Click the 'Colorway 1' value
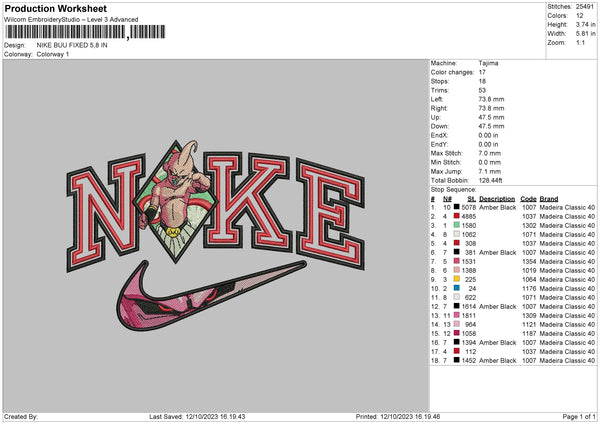This screenshot has width=600, height=424. [53, 54]
